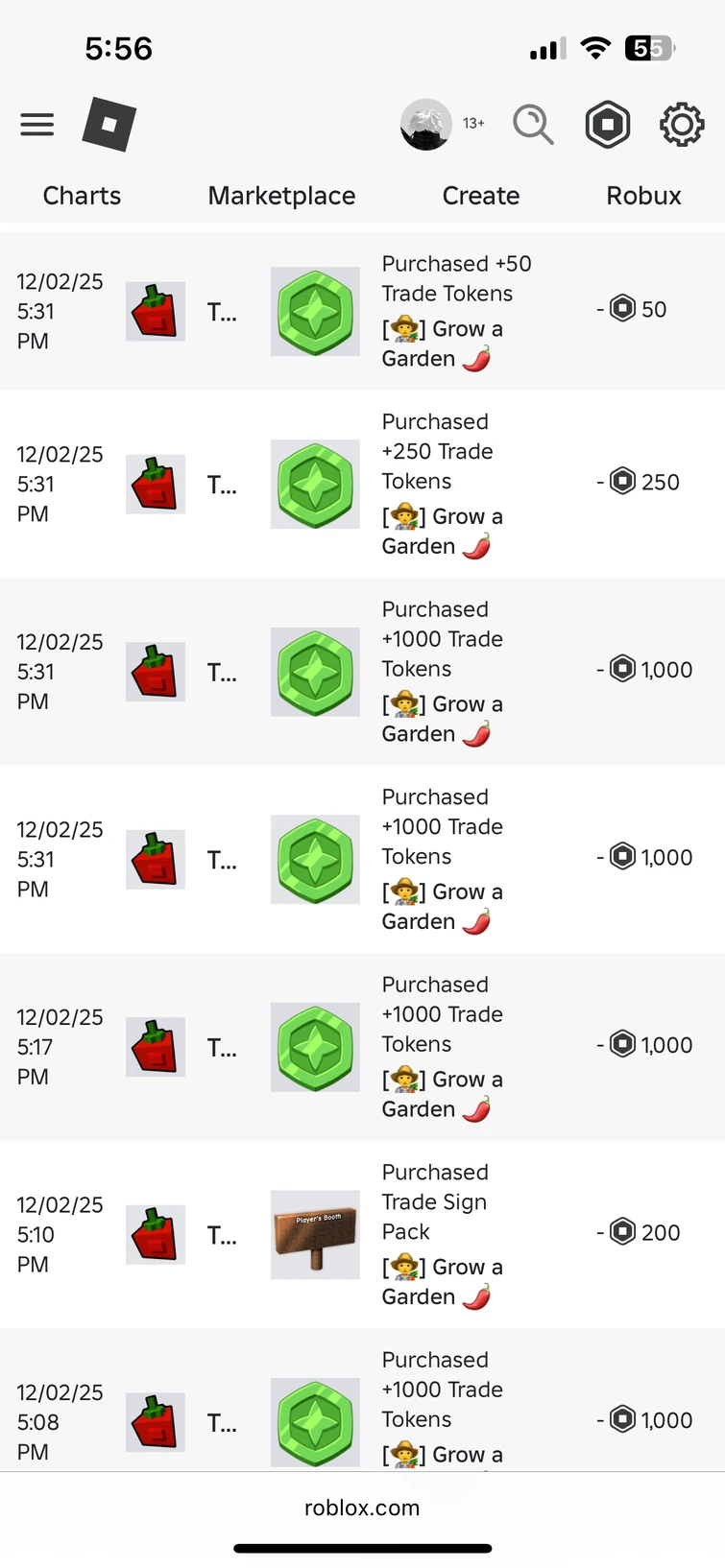This screenshot has height=1568, width=725.
Task: Switch to the Marketplace tab
Action: [281, 196]
